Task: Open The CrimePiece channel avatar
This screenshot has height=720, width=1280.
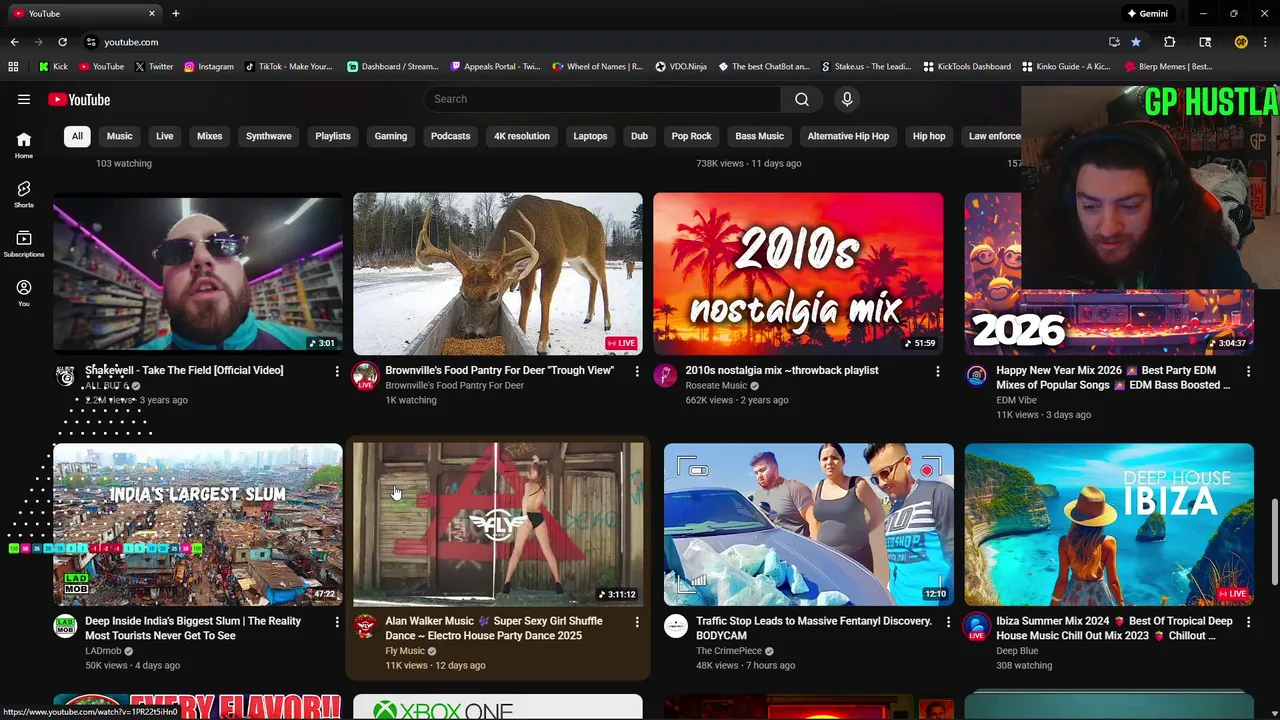Action: pos(676,627)
